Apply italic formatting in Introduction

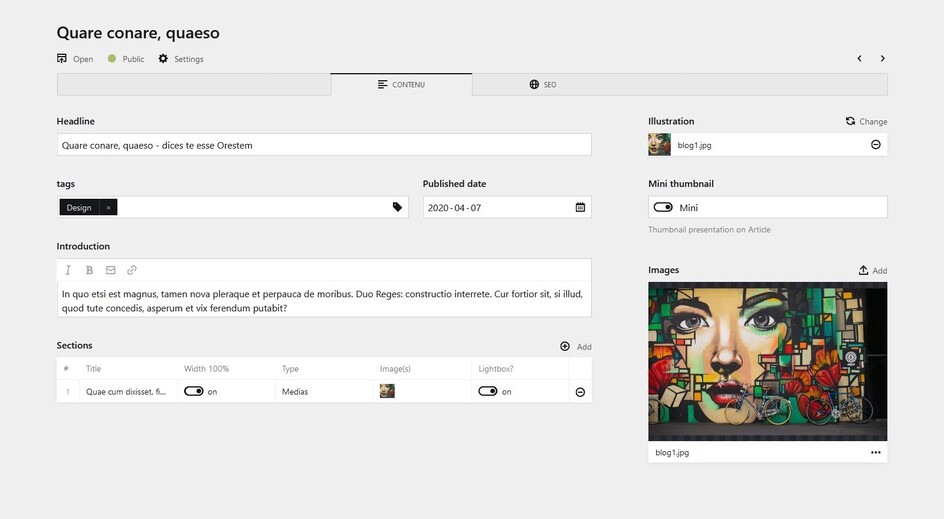point(68,270)
